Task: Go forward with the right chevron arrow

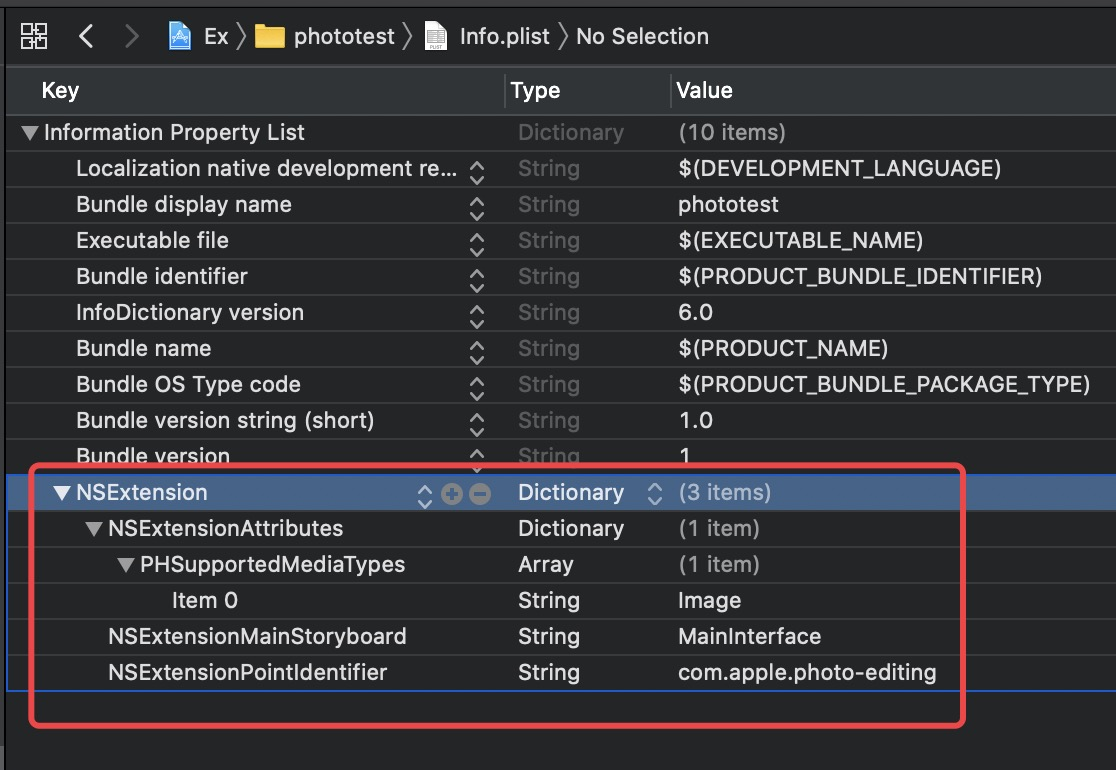Action: [131, 37]
